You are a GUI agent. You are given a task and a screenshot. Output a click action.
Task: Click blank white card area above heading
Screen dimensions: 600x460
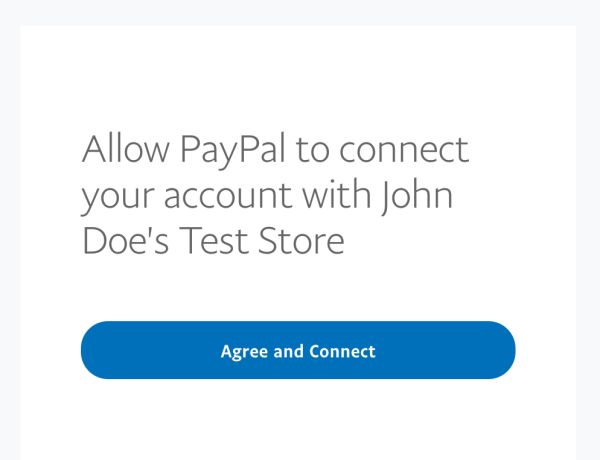pyautogui.click(x=298, y=77)
